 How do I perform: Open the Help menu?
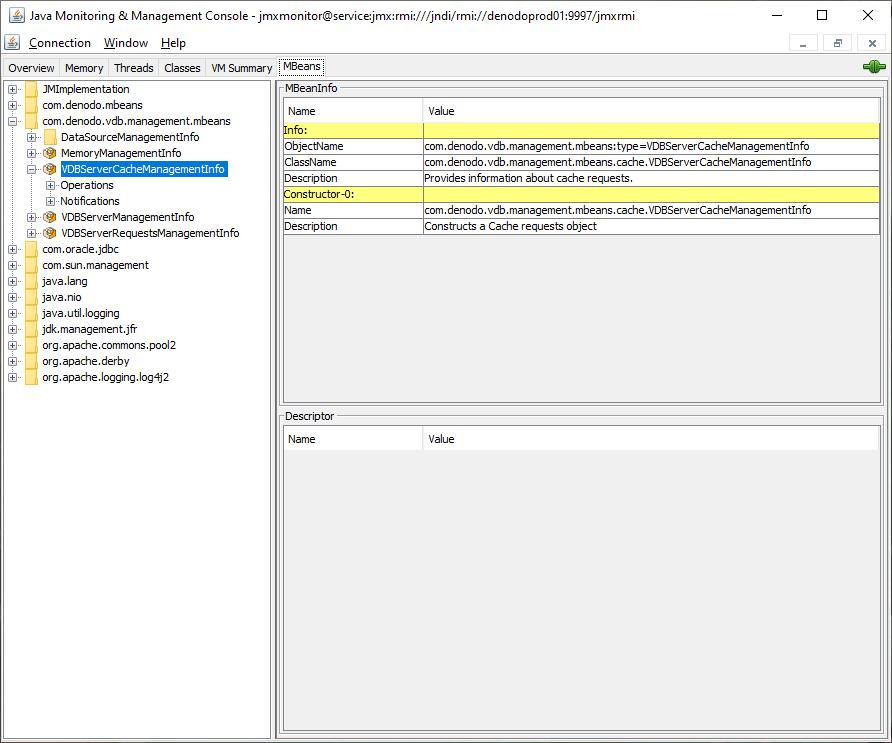click(x=173, y=43)
